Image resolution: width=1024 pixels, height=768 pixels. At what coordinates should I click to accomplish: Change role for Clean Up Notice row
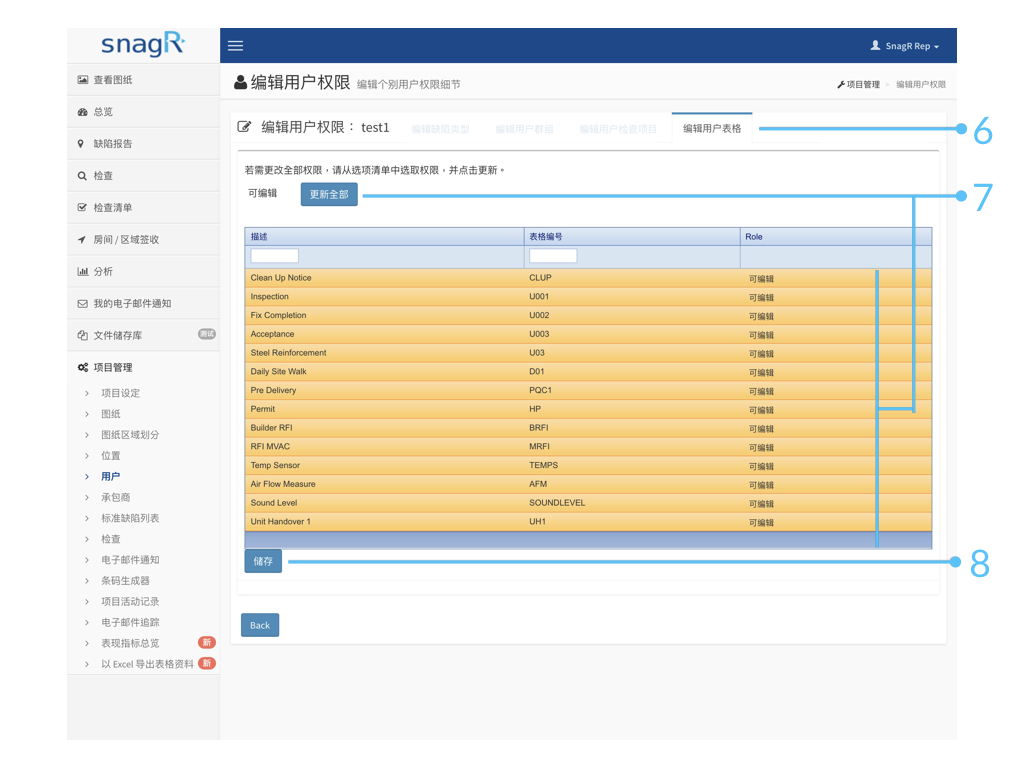click(x=761, y=279)
